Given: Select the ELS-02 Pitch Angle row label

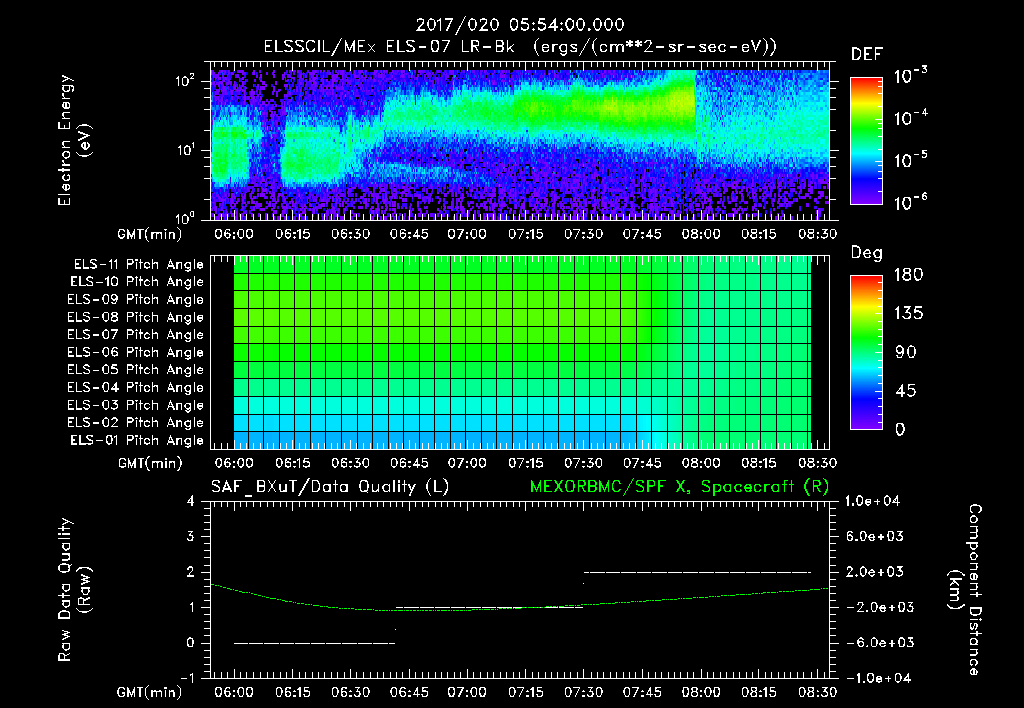Looking at the screenshot, I should (135, 423).
